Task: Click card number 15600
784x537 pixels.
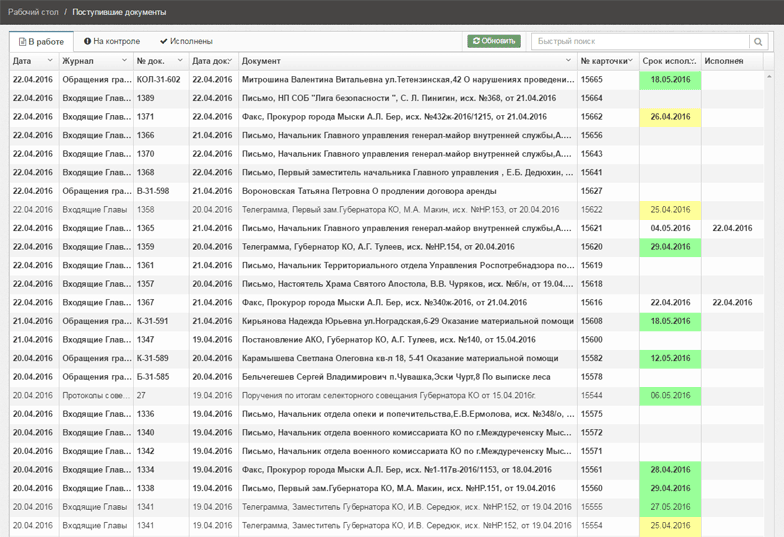Action: click(592, 340)
